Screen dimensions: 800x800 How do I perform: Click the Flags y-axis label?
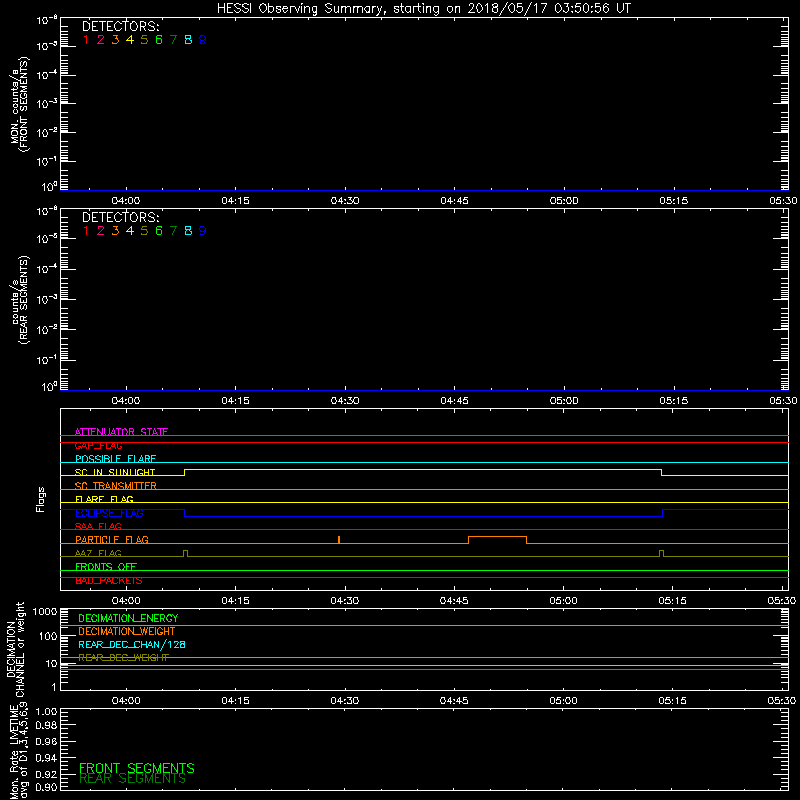coord(41,499)
